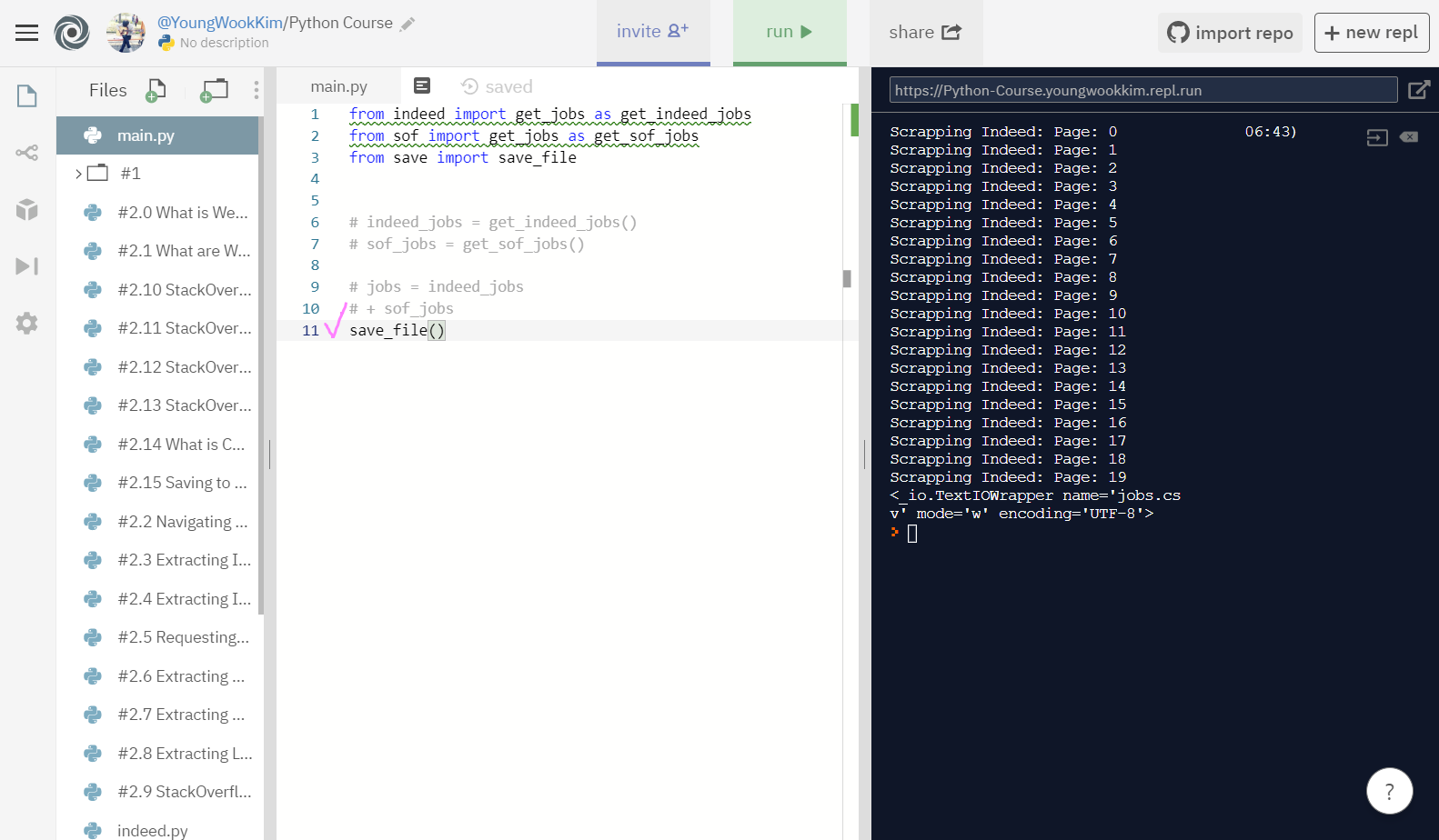Click the file panel scrollbar

[261, 364]
